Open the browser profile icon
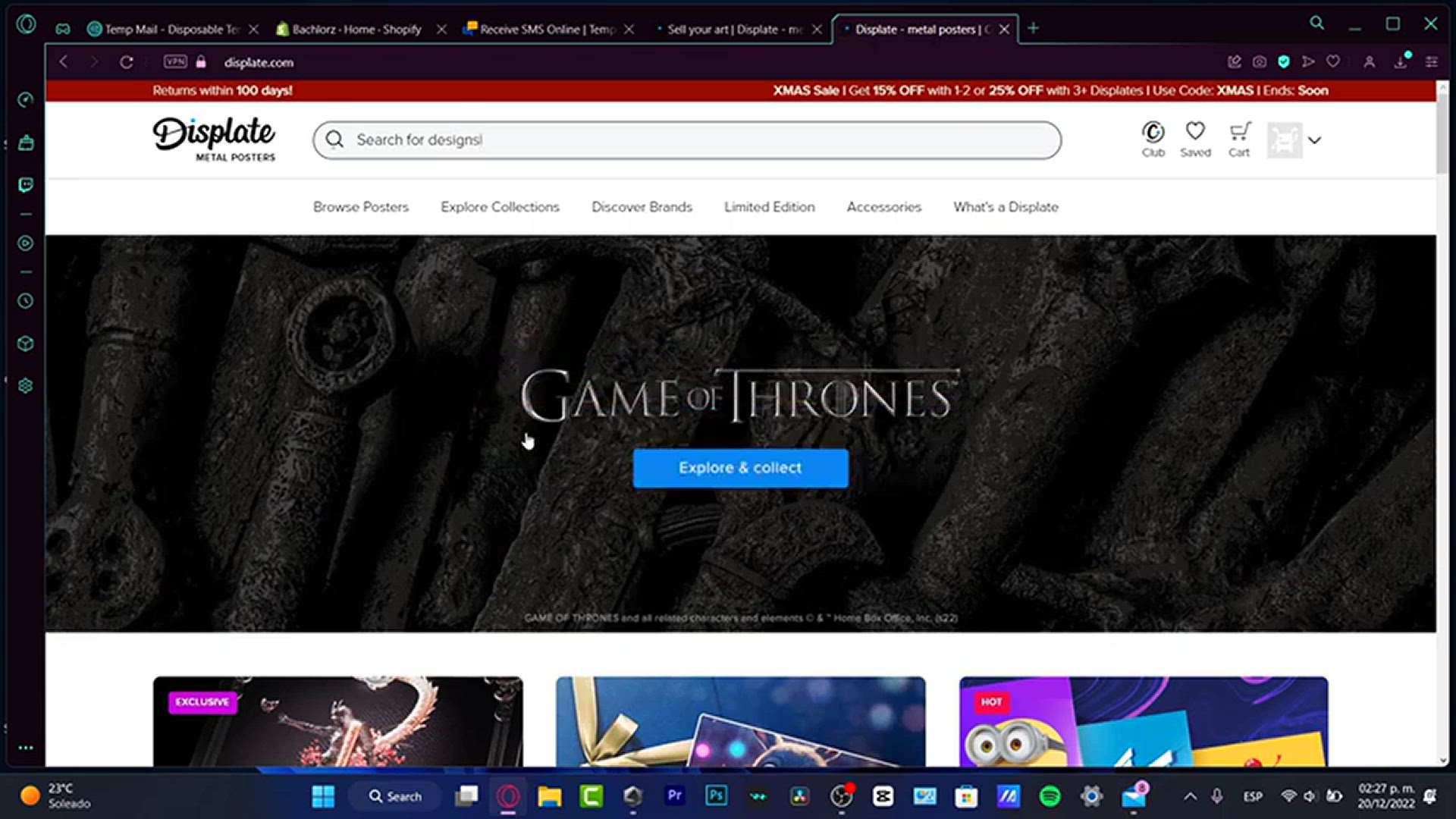The image size is (1456, 819). click(1370, 62)
